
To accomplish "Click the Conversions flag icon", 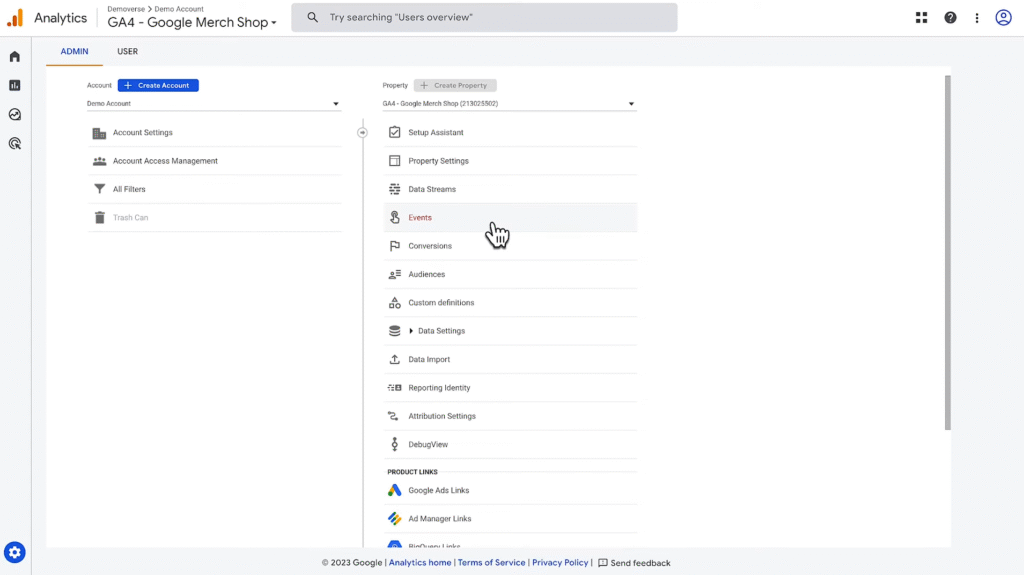I will pos(394,246).
